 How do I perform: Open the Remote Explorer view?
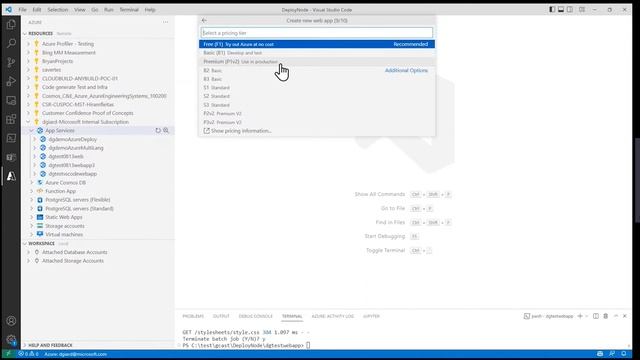(x=11, y=100)
